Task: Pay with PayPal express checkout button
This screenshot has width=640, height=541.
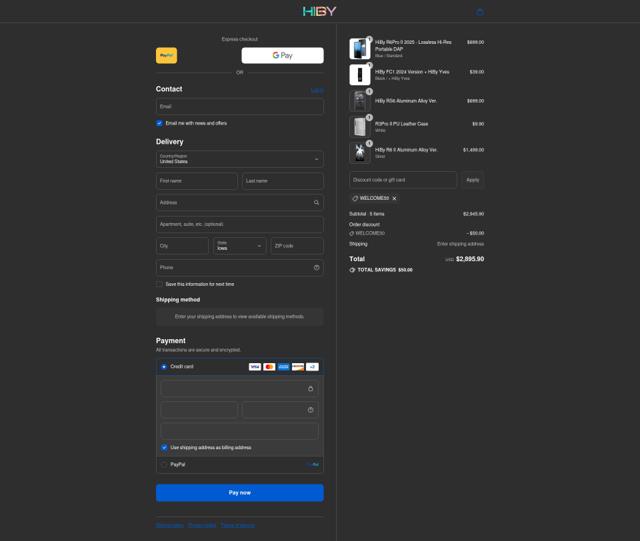Action: [167, 56]
